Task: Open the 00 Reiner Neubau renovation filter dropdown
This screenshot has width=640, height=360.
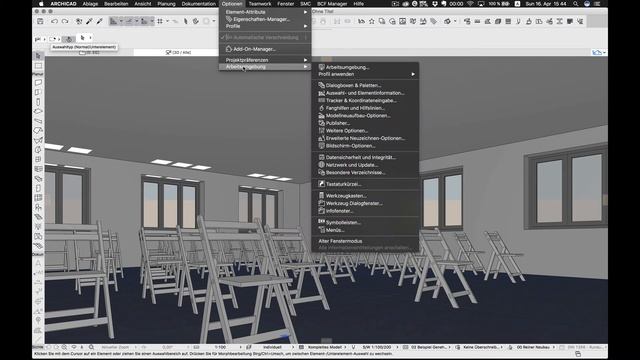Action: pos(532,347)
